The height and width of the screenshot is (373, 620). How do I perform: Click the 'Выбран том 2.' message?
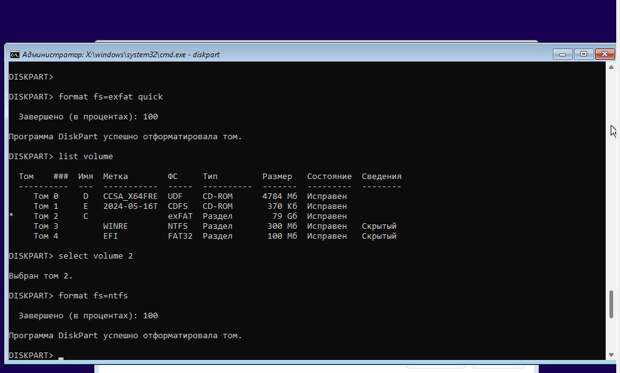[x=41, y=276]
